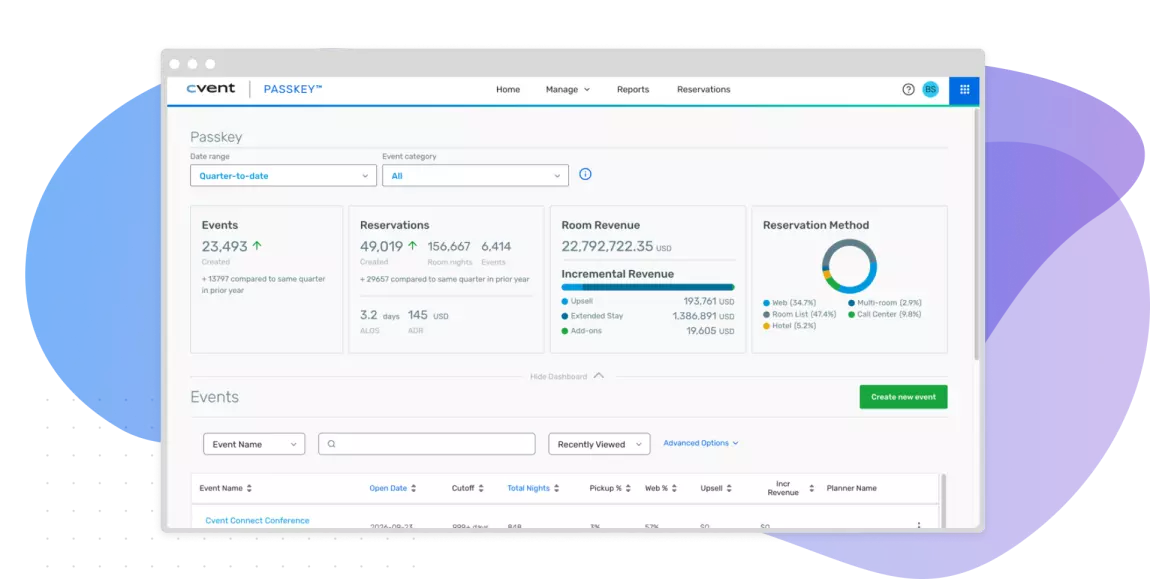The width and height of the screenshot is (1150, 579).
Task: Sort the table by Open Date
Action: tap(393, 487)
